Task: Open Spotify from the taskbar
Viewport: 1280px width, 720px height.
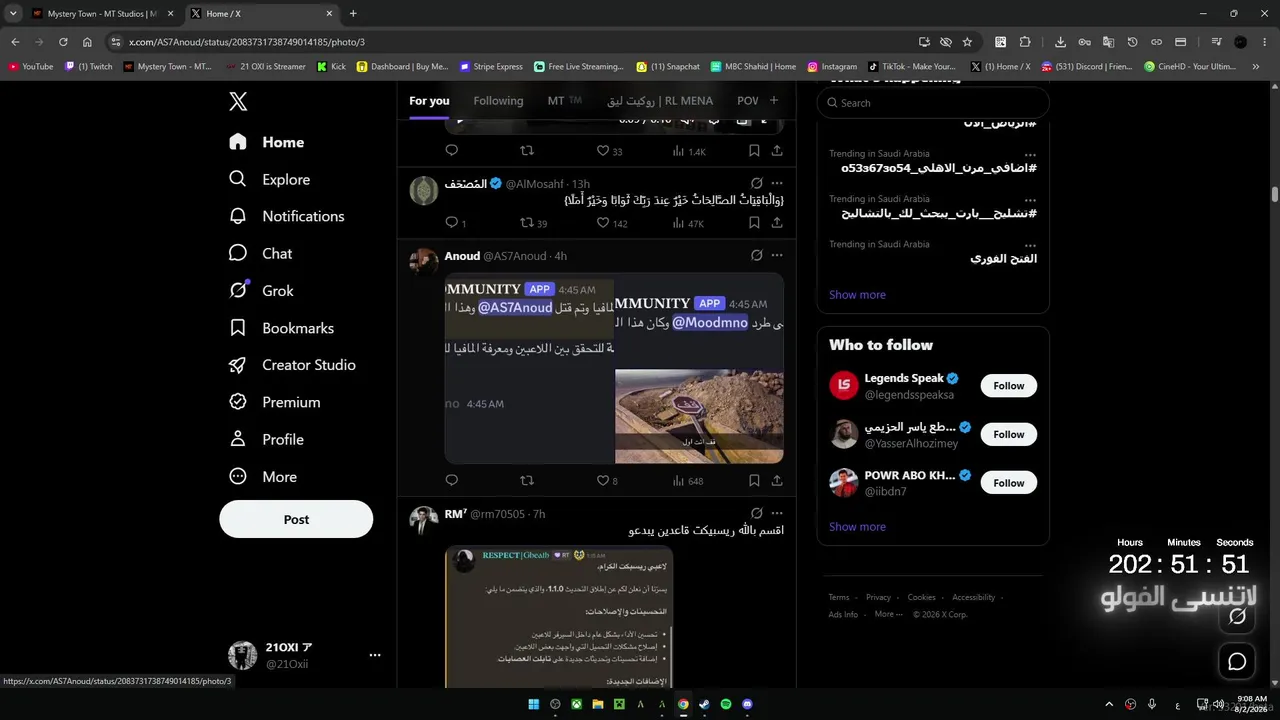Action: 726,704
